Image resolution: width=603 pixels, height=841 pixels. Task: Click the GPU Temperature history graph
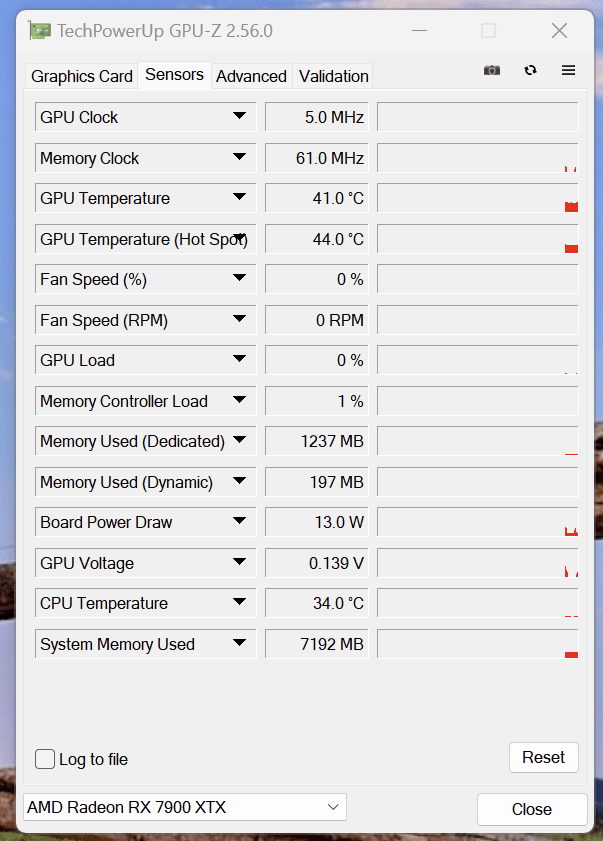tap(478, 198)
